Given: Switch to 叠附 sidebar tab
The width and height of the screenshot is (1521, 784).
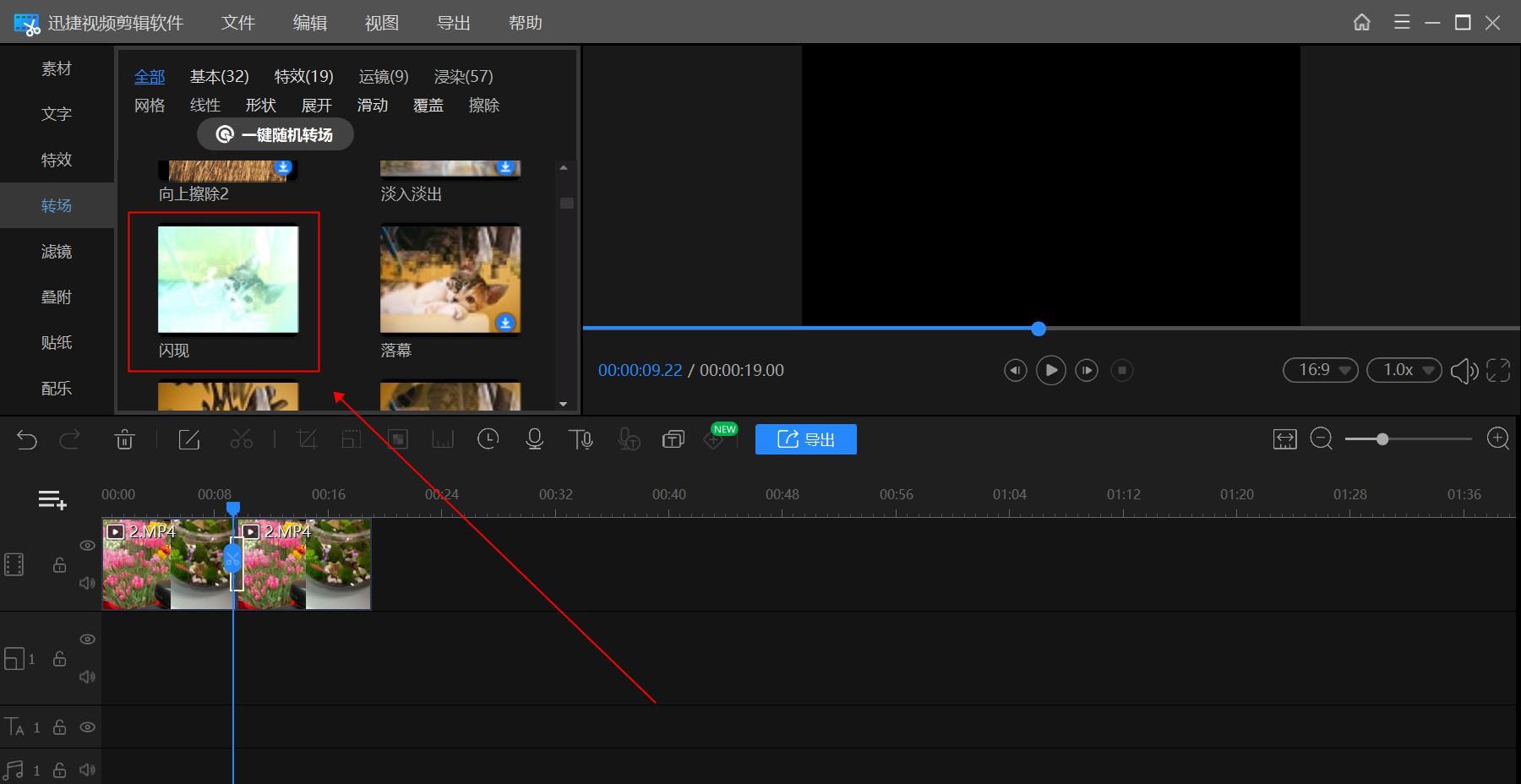Looking at the screenshot, I should 57,297.
